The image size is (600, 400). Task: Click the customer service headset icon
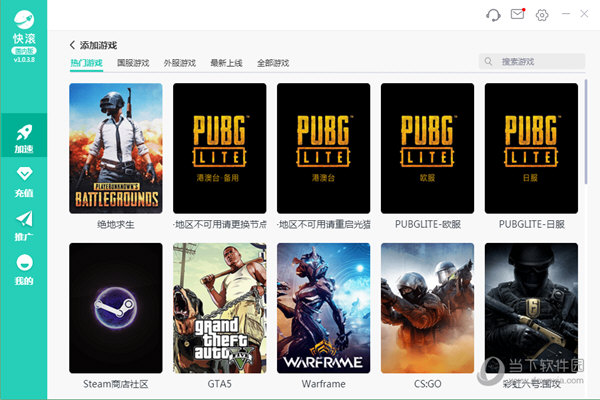tap(492, 14)
